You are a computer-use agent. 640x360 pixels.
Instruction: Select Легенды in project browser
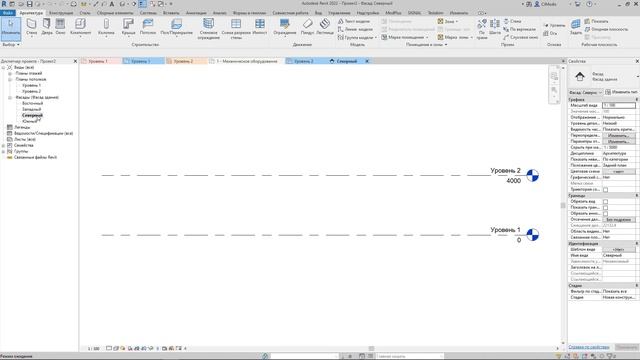pos(22,127)
